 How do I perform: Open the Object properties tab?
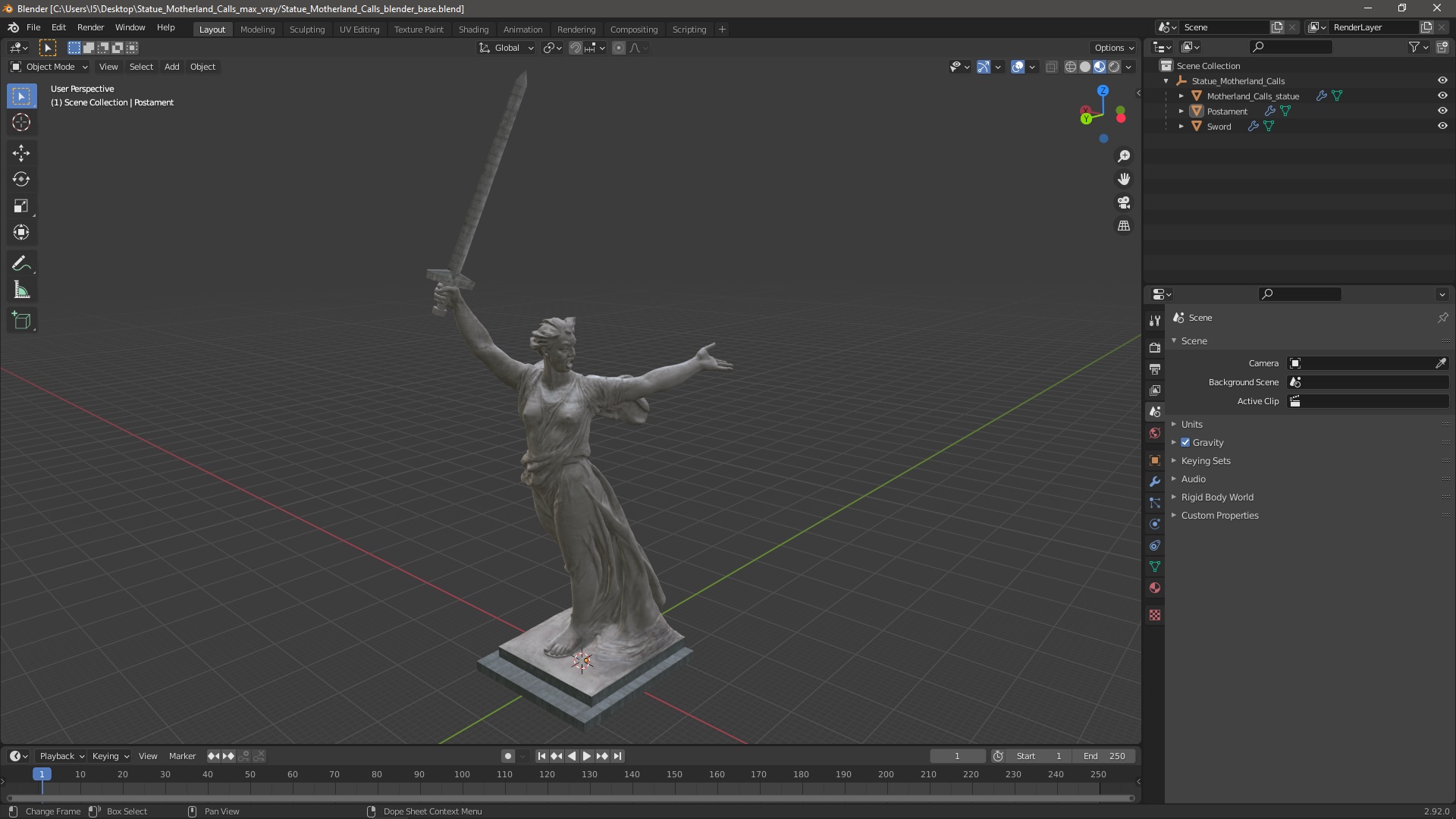(x=1155, y=460)
